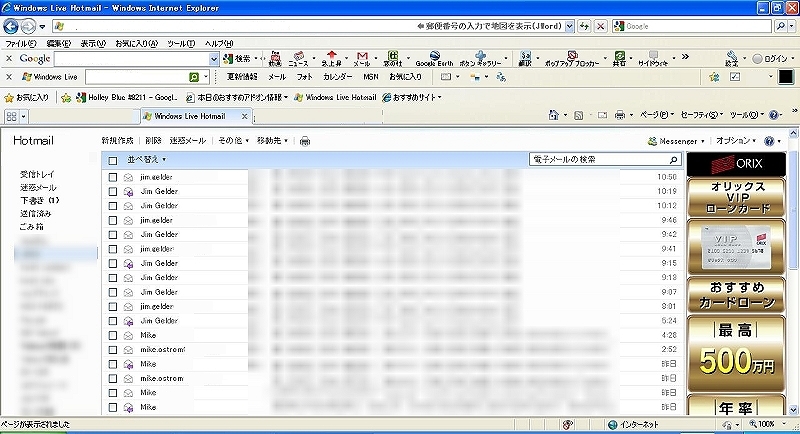Click the green Windows Live search icon
The height and width of the screenshot is (434, 800).
click(194, 77)
